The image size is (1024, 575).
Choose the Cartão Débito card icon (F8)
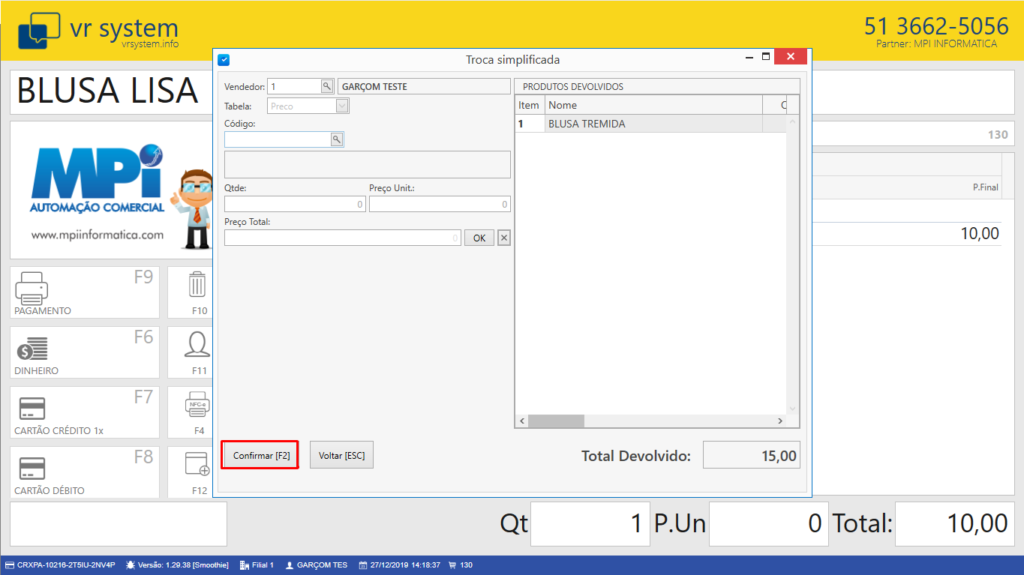point(32,468)
